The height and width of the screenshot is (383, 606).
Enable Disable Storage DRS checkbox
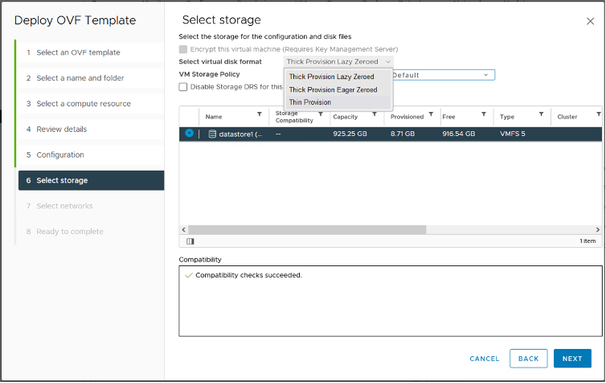(183, 87)
